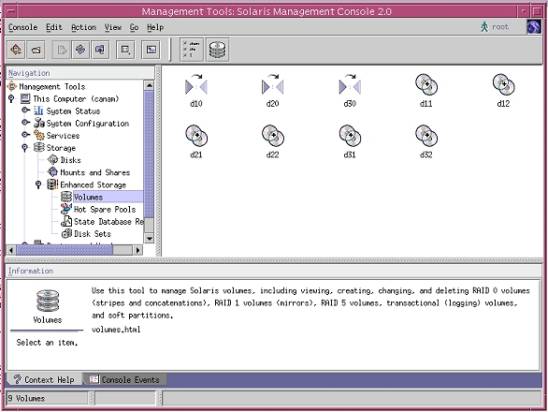Click the window-with-arrow toolbar icon
The height and width of the screenshot is (412, 548).
125,50
